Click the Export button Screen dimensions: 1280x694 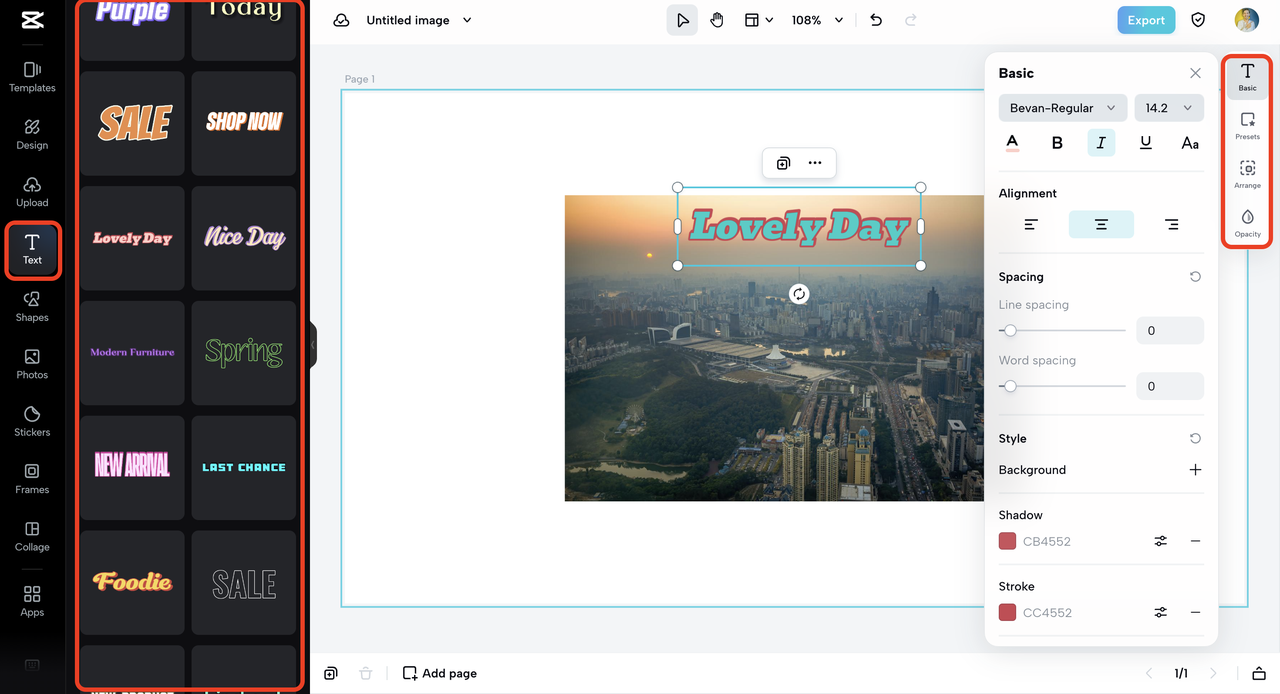(x=1146, y=20)
